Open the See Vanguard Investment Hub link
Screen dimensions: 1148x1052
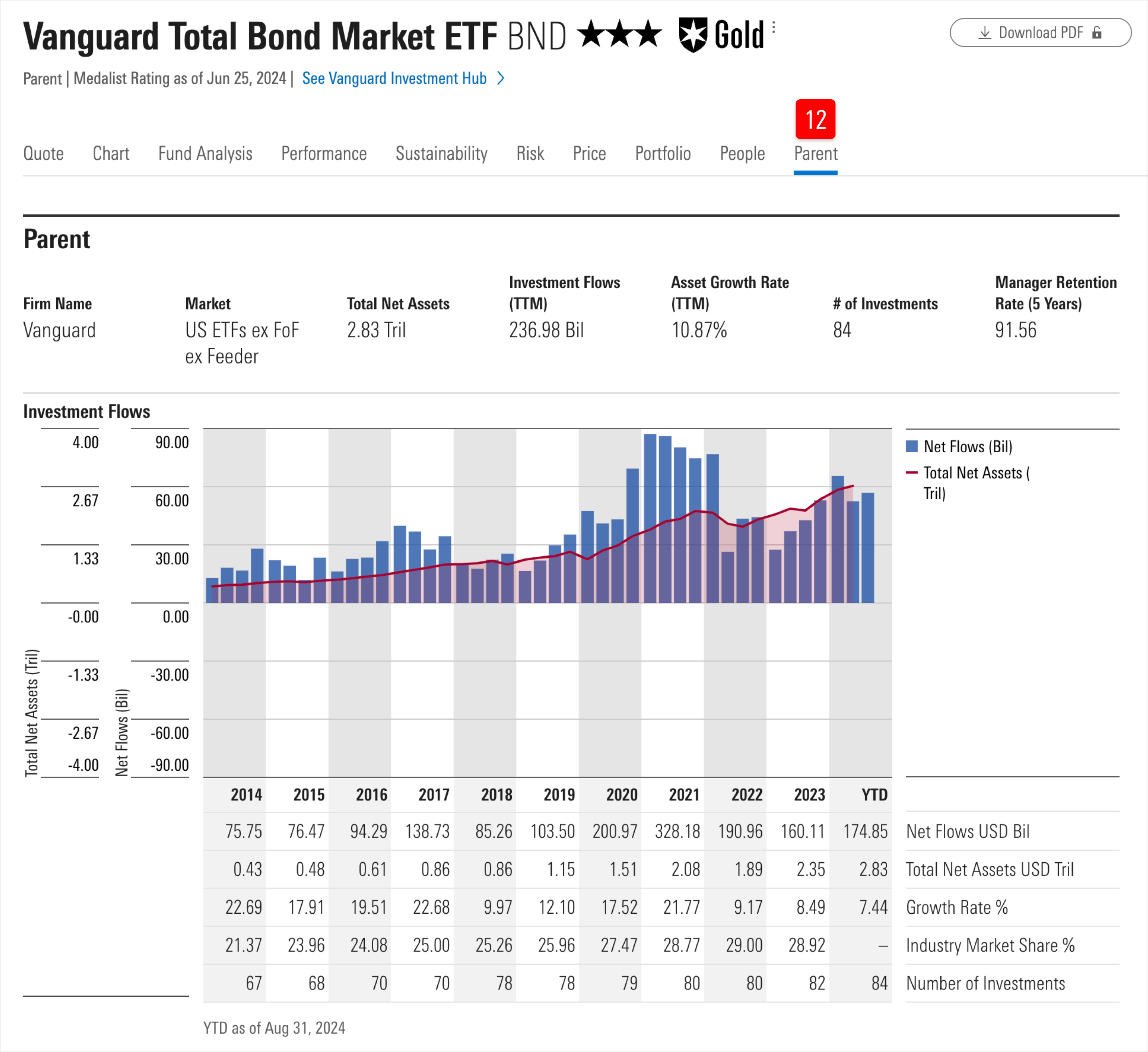pos(396,79)
